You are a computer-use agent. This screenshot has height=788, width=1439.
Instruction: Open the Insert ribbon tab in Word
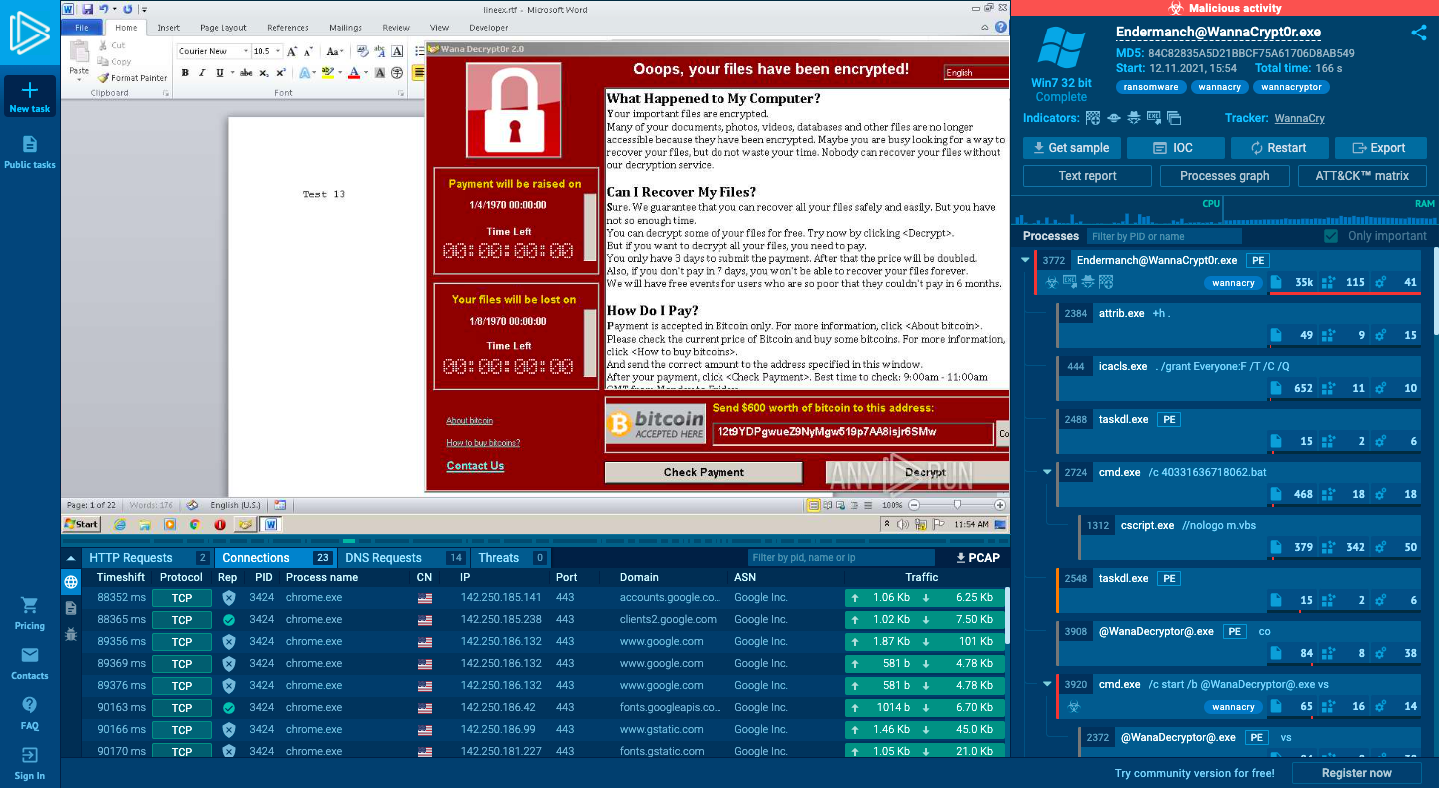[x=168, y=28]
